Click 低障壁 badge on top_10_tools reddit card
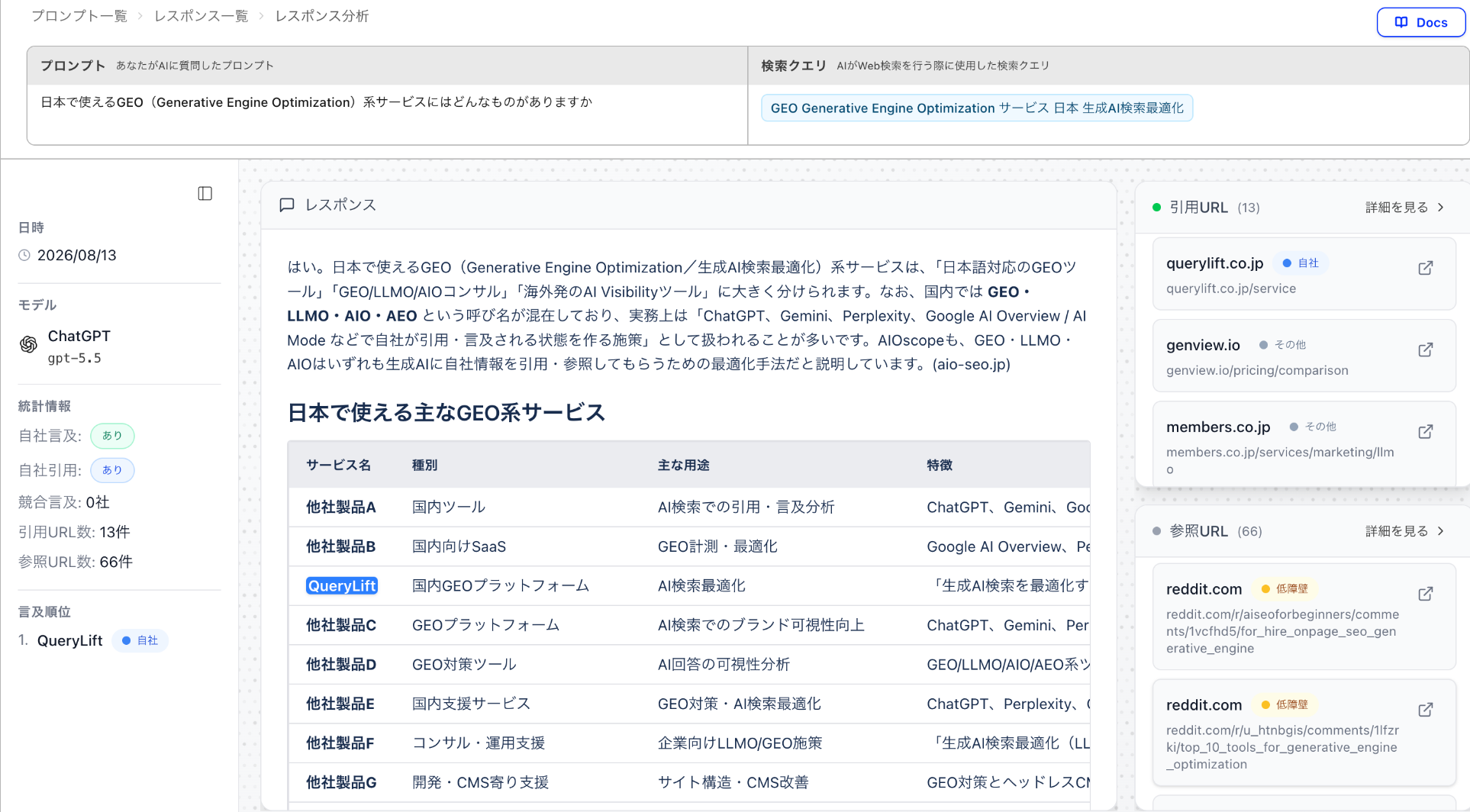Viewport: 1470px width, 812px height. tap(1285, 705)
